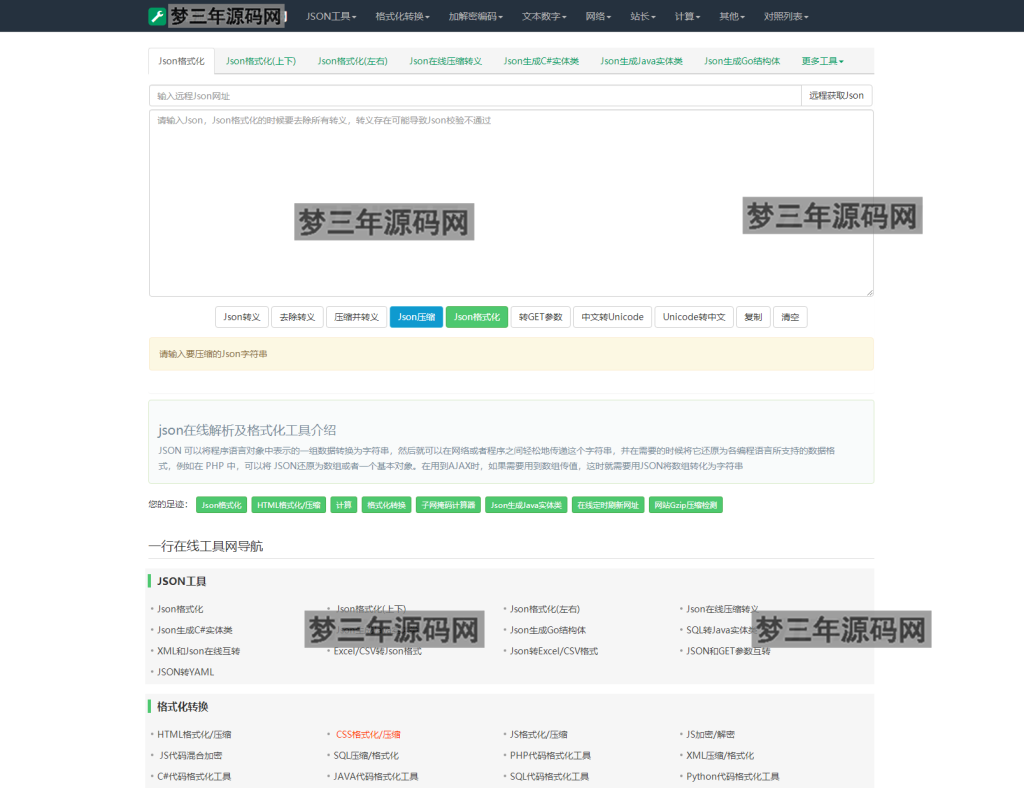Click the Json转义 button

(242, 317)
